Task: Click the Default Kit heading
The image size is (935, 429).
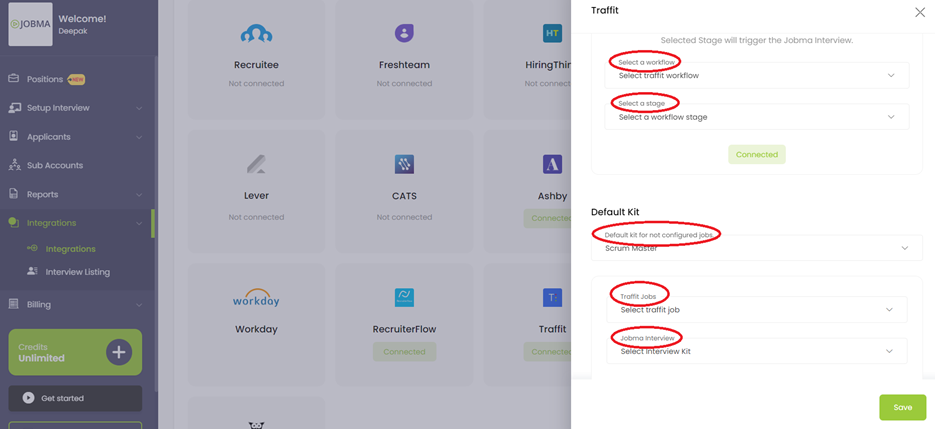Action: [615, 212]
